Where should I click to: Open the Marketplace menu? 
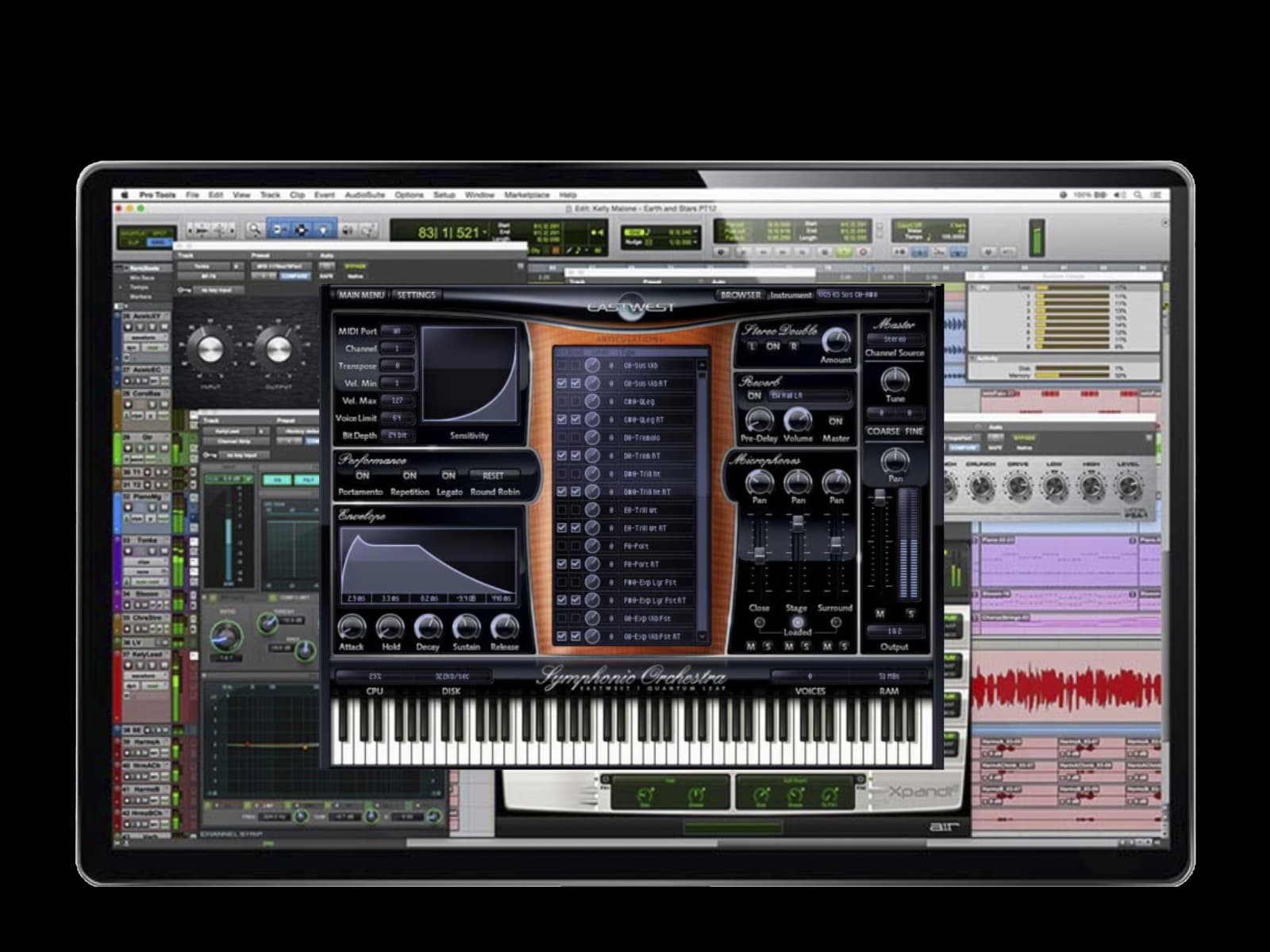coord(527,194)
